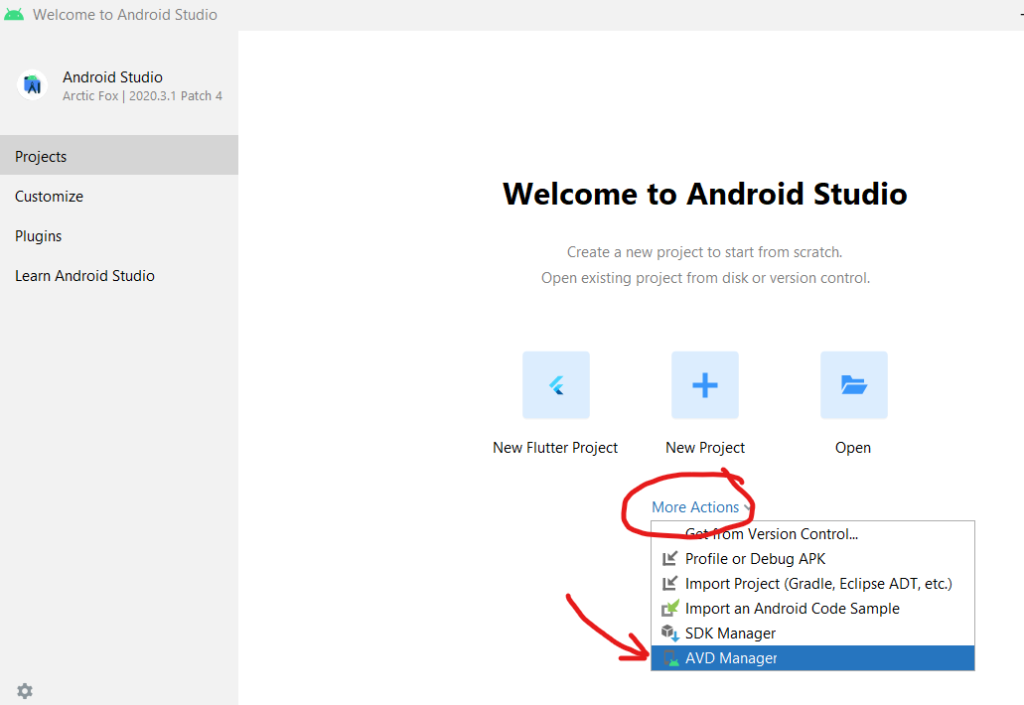Choose Import Project (Gradle, Eclipse ADT, etc.)

(x=818, y=583)
